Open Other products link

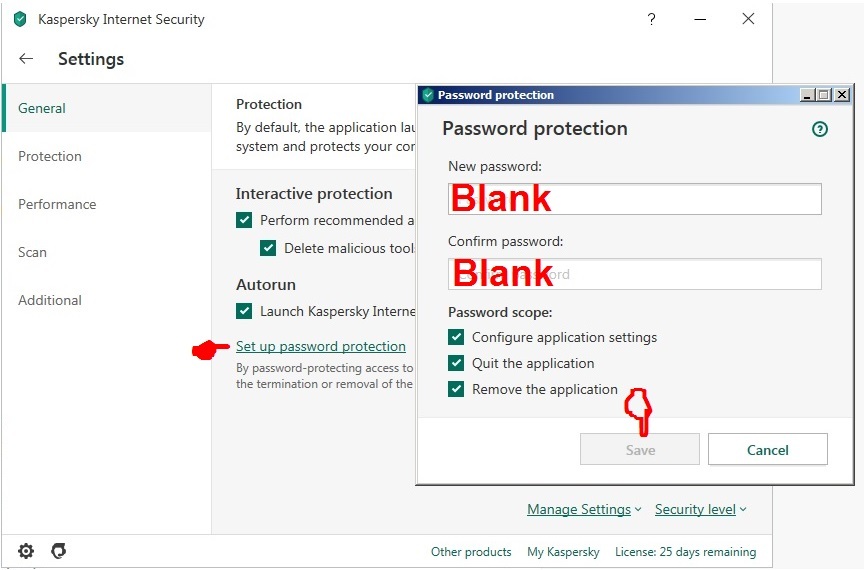[x=471, y=552]
